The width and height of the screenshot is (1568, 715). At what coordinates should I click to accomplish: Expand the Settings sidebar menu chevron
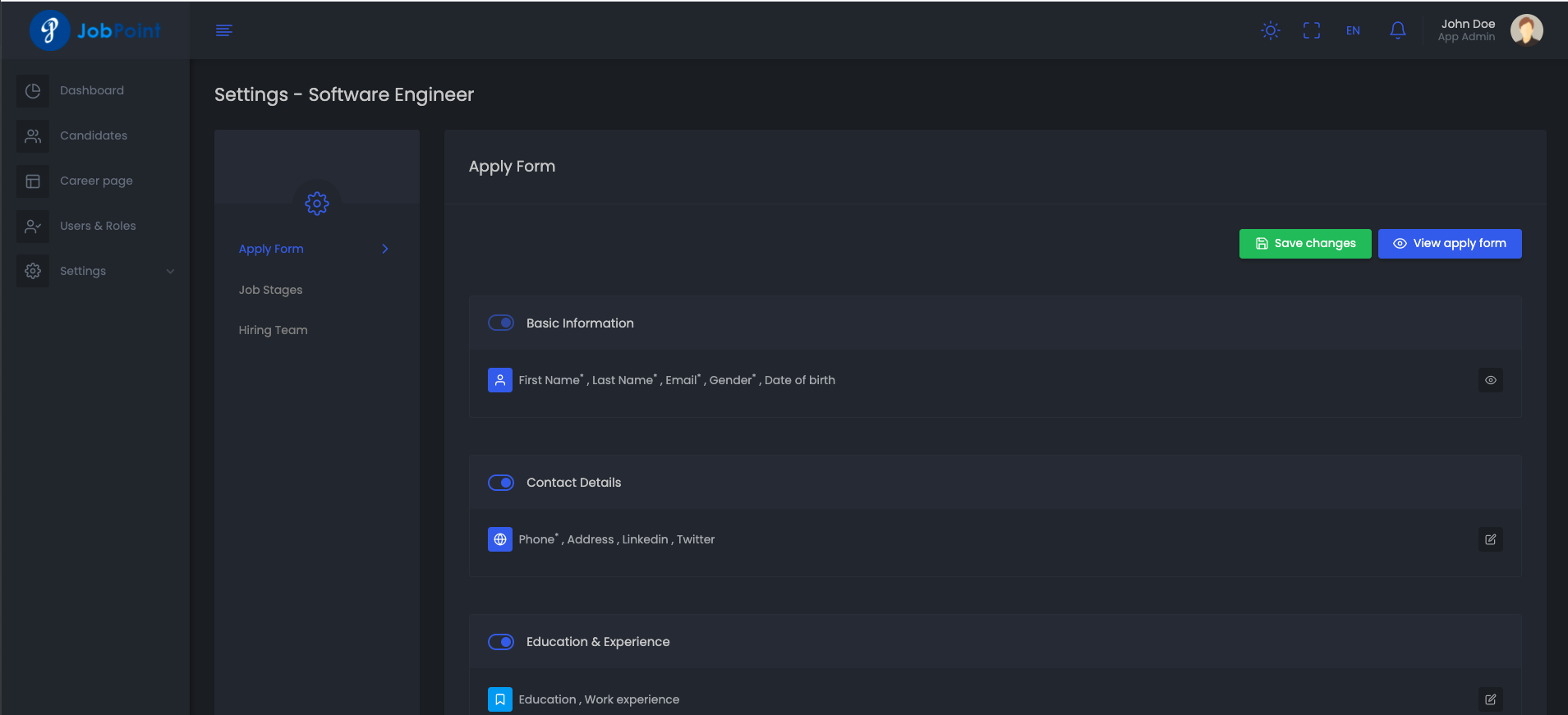(x=170, y=272)
